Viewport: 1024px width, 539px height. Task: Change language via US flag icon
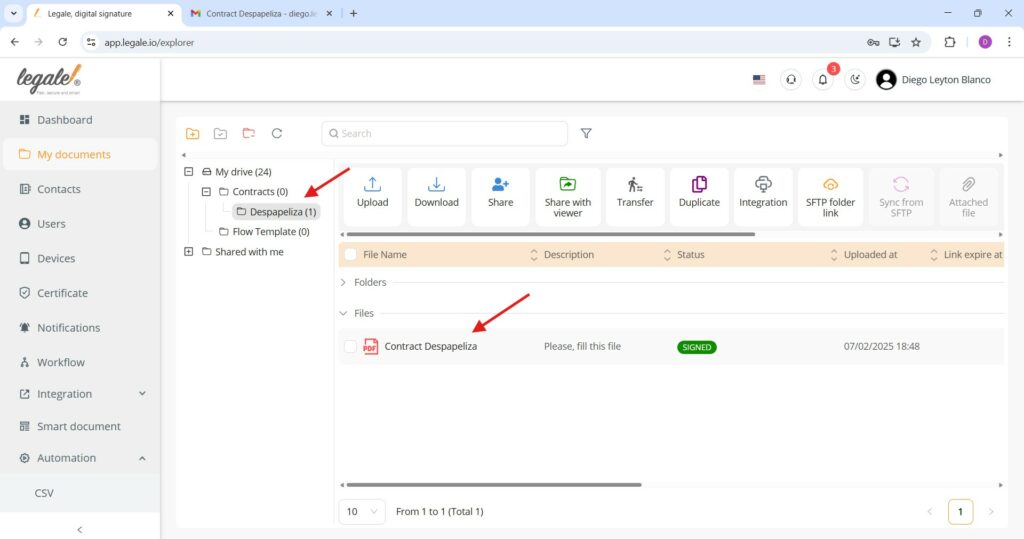[x=759, y=80]
